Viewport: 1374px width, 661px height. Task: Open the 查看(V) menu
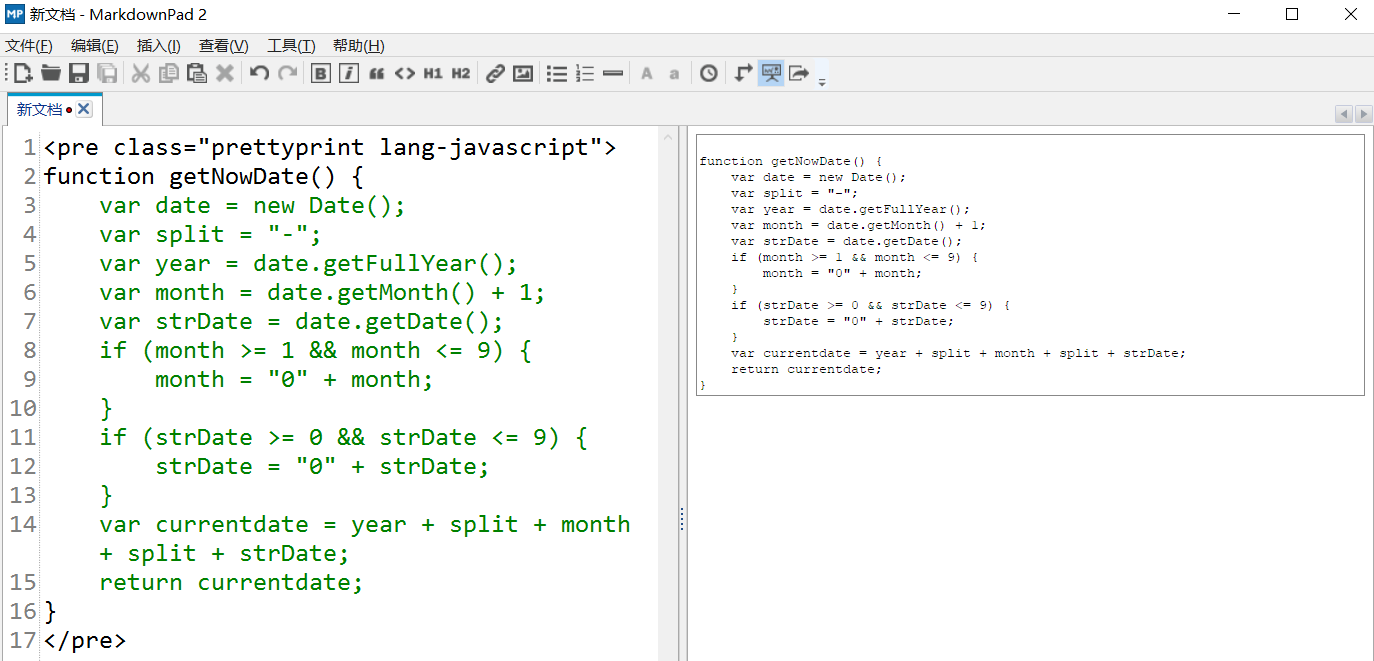click(x=224, y=46)
